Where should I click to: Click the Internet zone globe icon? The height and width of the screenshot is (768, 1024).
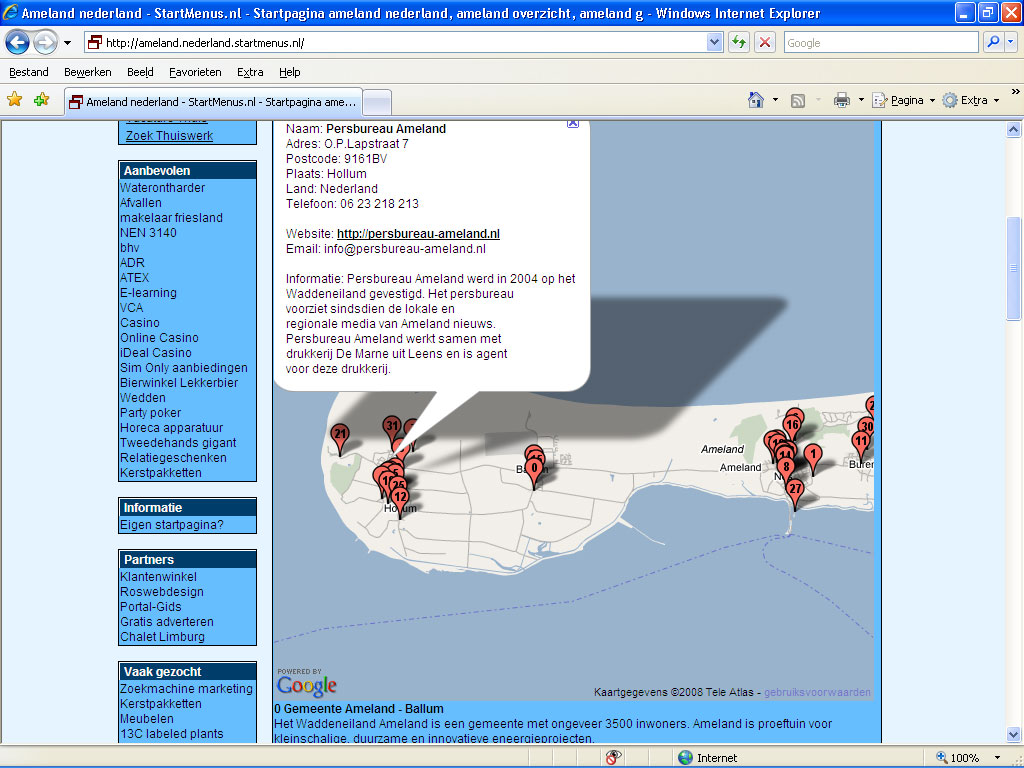[685, 758]
